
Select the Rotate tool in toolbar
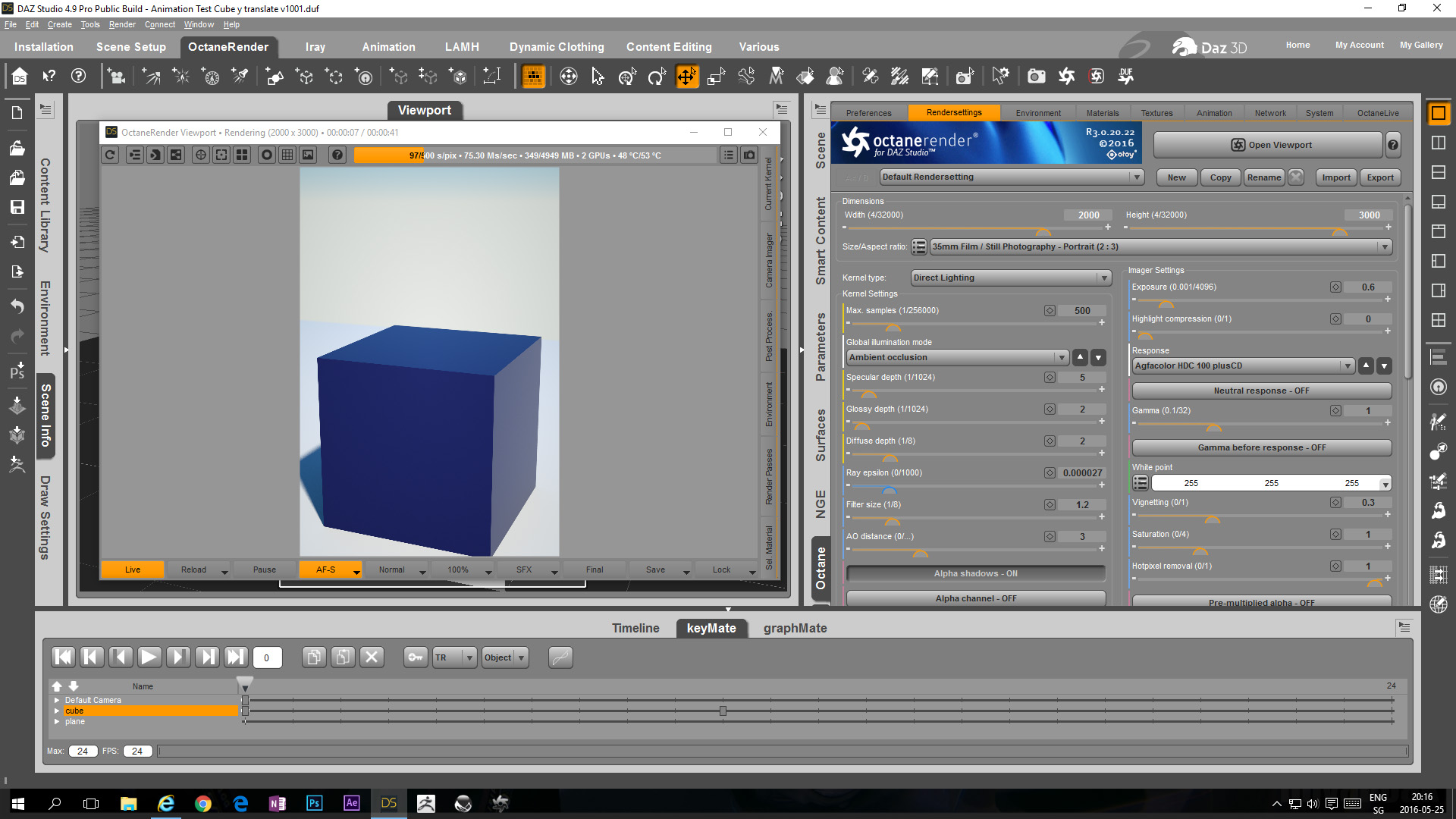656,76
